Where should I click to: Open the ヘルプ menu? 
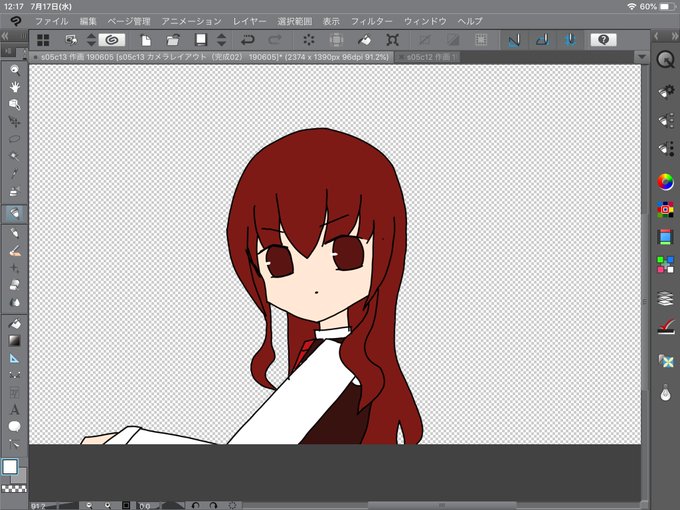click(x=470, y=21)
